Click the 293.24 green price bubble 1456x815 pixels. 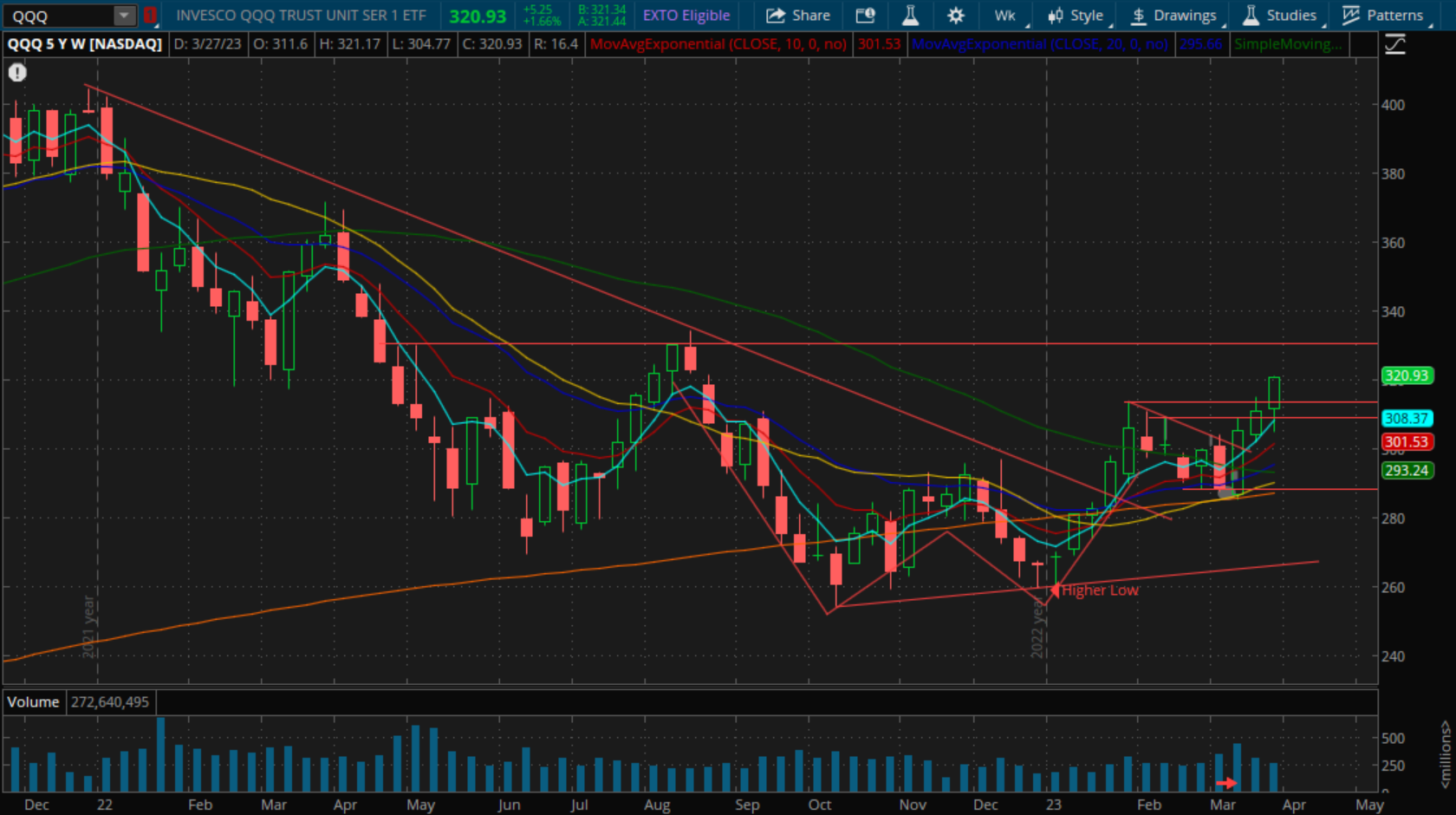(x=1407, y=470)
